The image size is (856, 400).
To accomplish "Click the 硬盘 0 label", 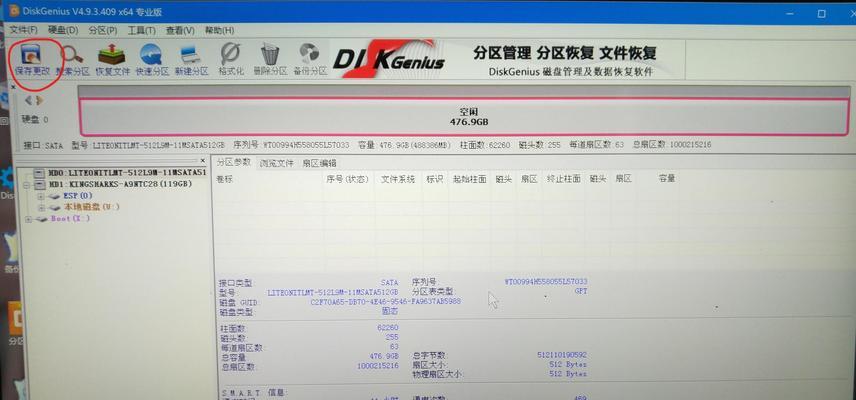I will pos(35,119).
